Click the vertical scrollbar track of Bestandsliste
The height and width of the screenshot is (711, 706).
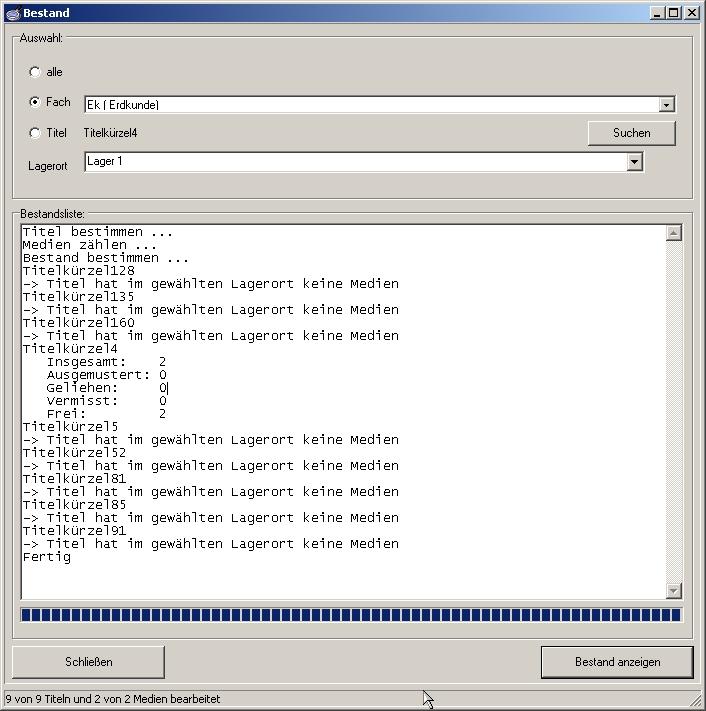pyautogui.click(x=673, y=410)
